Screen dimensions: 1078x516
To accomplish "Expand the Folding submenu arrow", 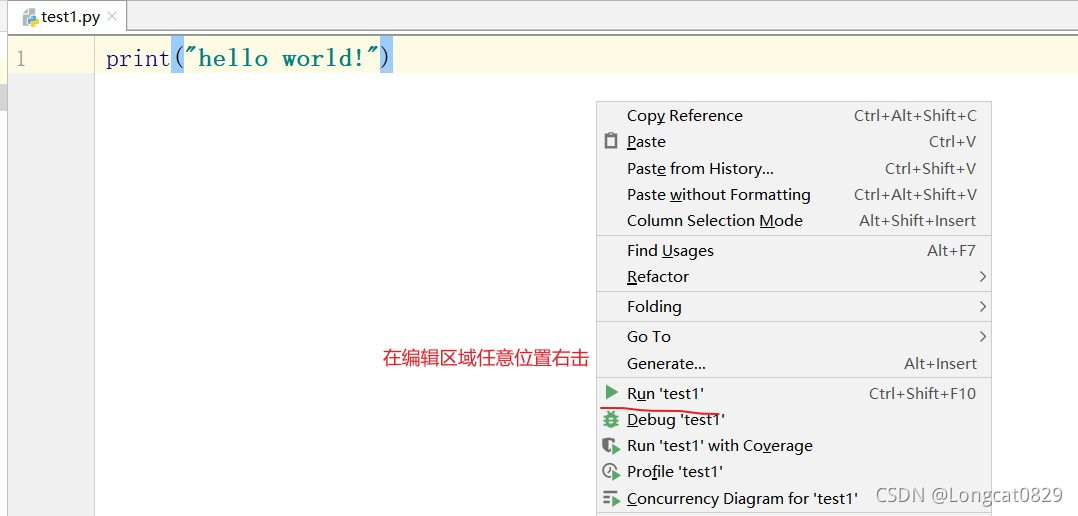I will 982,306.
